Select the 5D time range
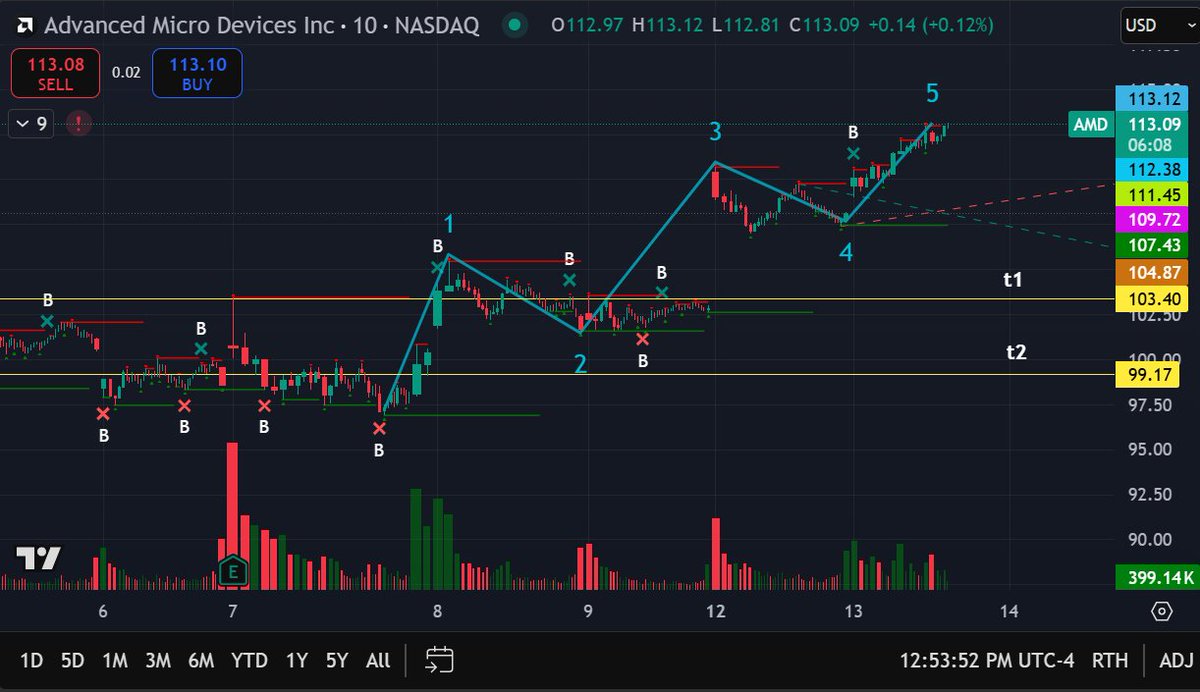The width and height of the screenshot is (1200, 692). tap(73, 660)
